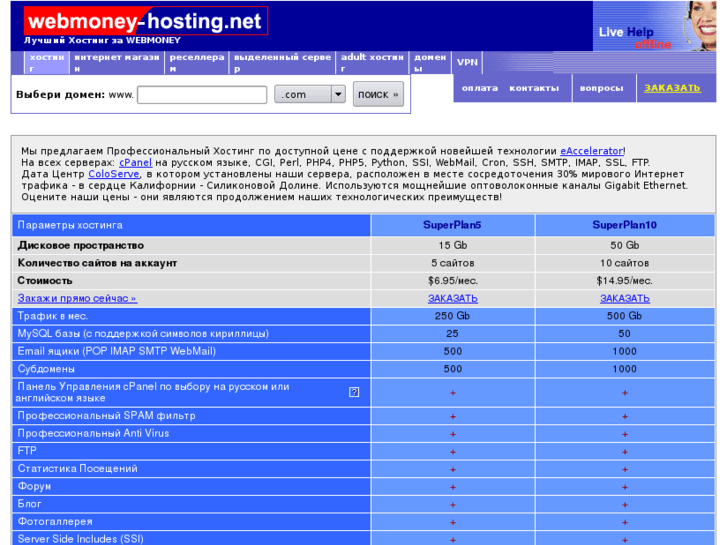727x545 pixels.
Task: Open the adult хостинг tab
Action: (x=372, y=63)
